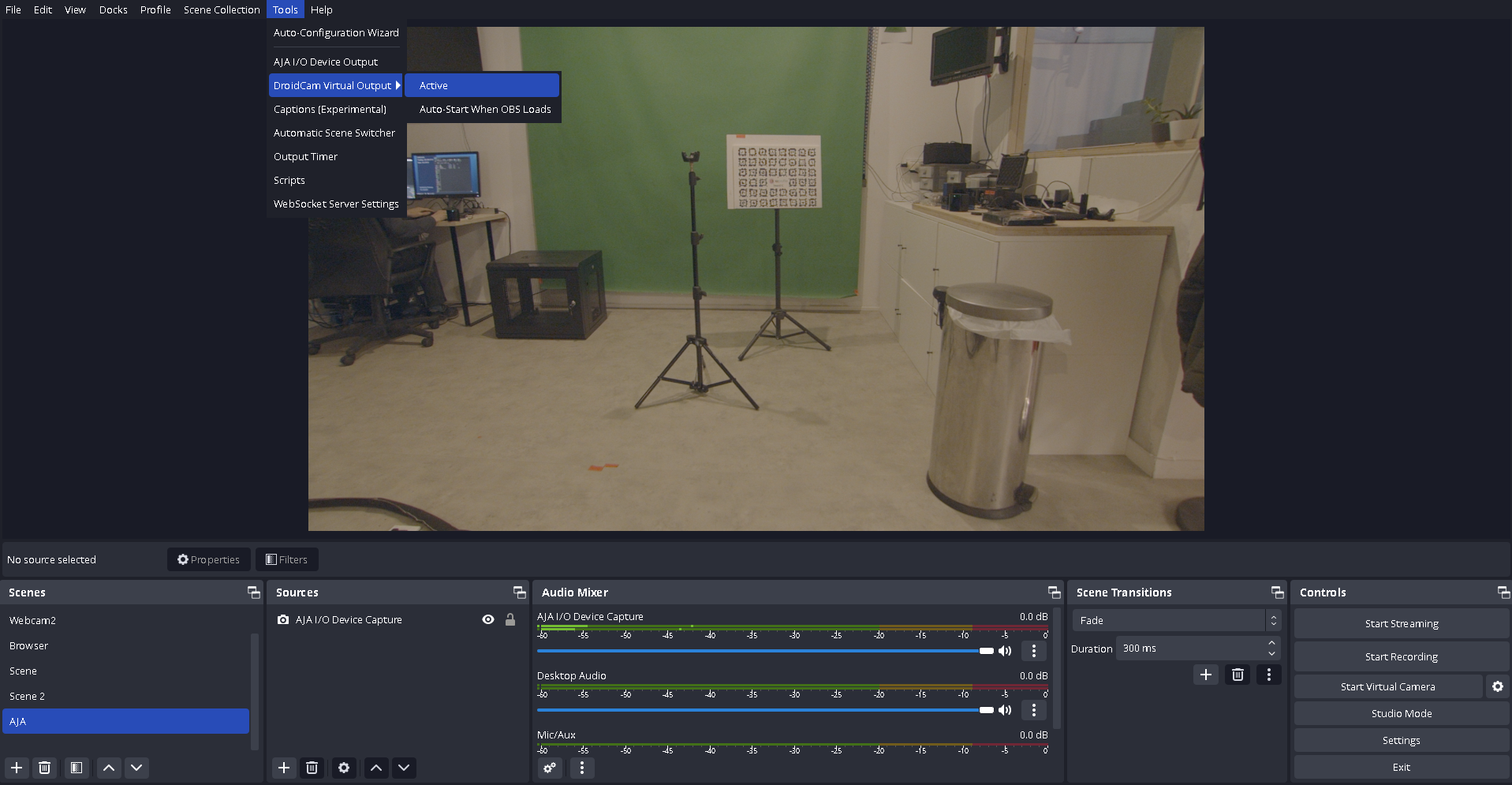
Task: Add a scene transition with plus icon
Action: [x=1205, y=675]
